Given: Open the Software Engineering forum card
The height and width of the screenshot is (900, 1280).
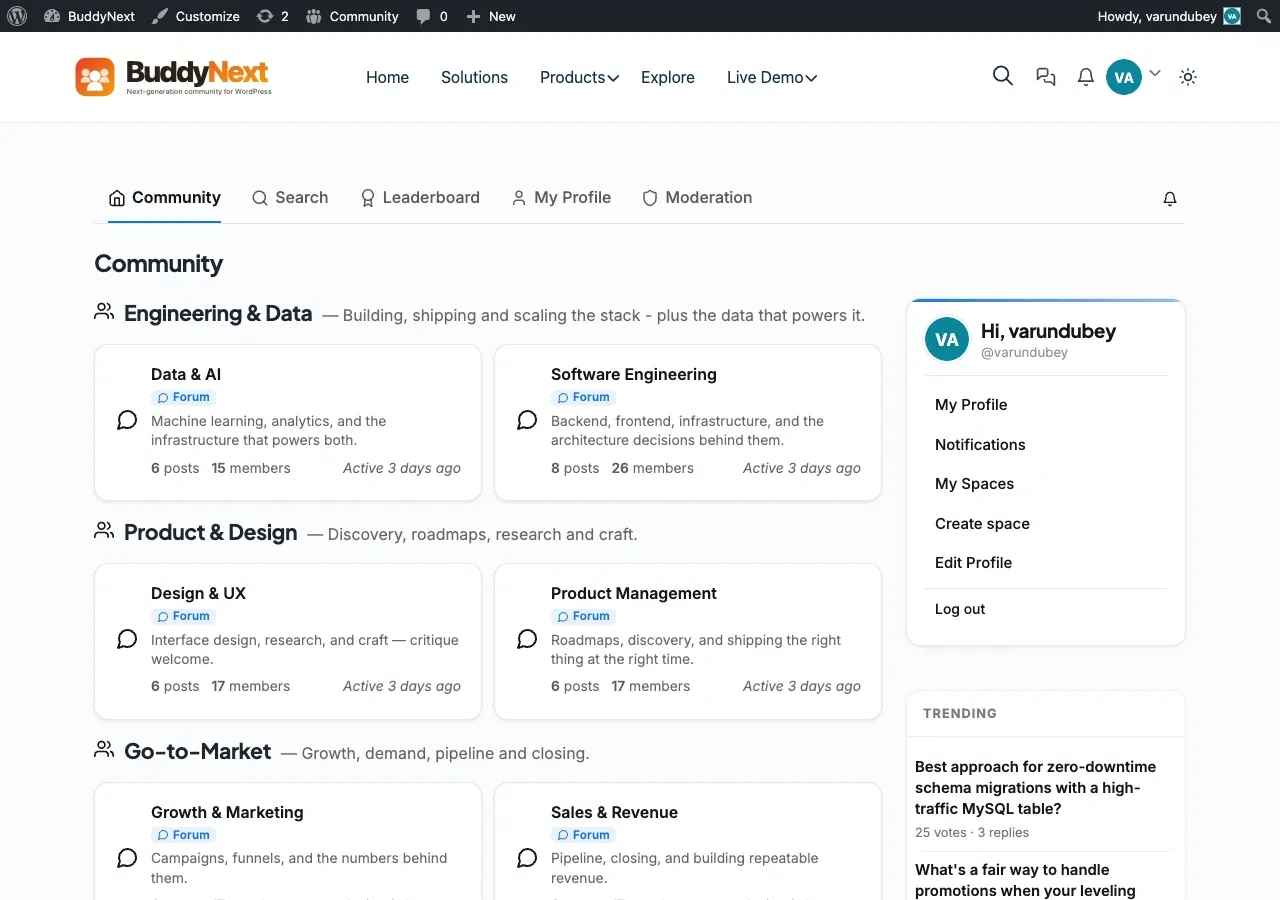Looking at the screenshot, I should tap(688, 423).
